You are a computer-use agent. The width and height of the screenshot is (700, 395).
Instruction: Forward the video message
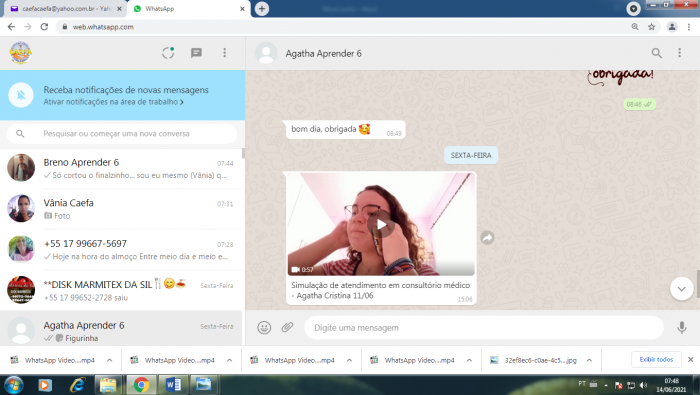point(487,238)
